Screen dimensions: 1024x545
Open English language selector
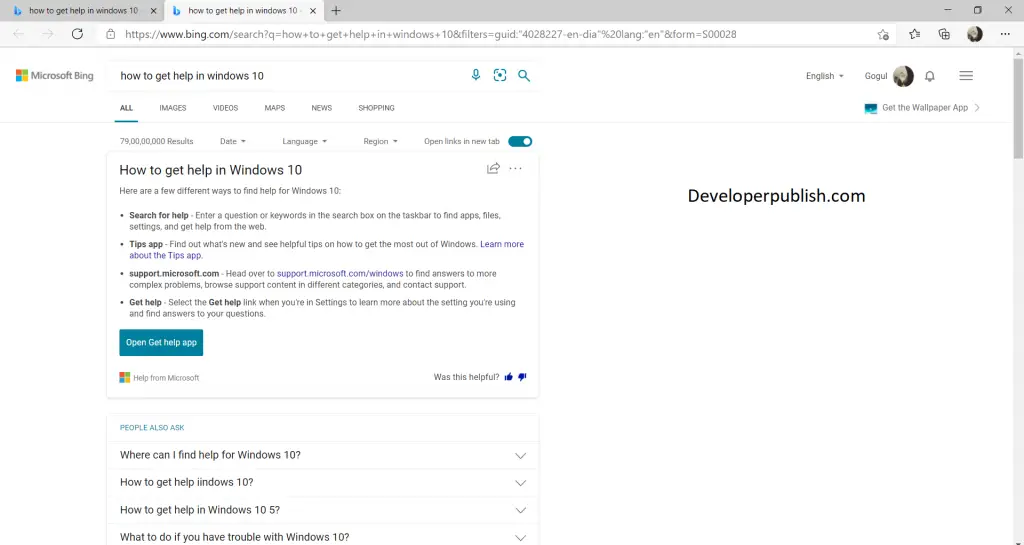pyautogui.click(x=825, y=76)
